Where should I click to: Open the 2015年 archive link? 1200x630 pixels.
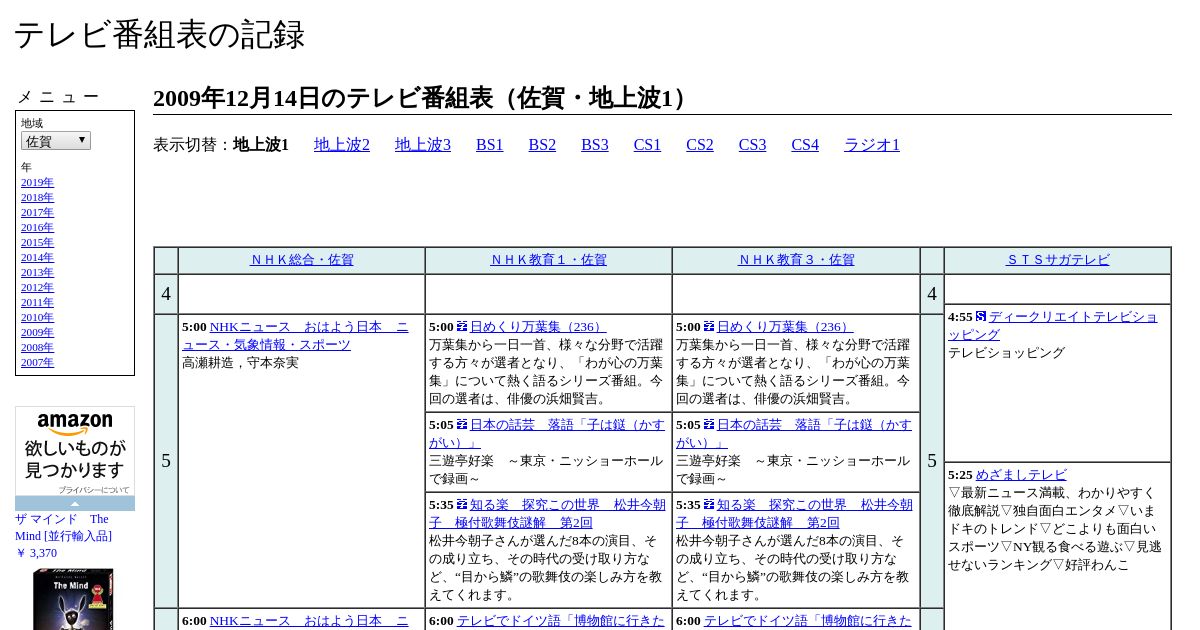pos(37,243)
